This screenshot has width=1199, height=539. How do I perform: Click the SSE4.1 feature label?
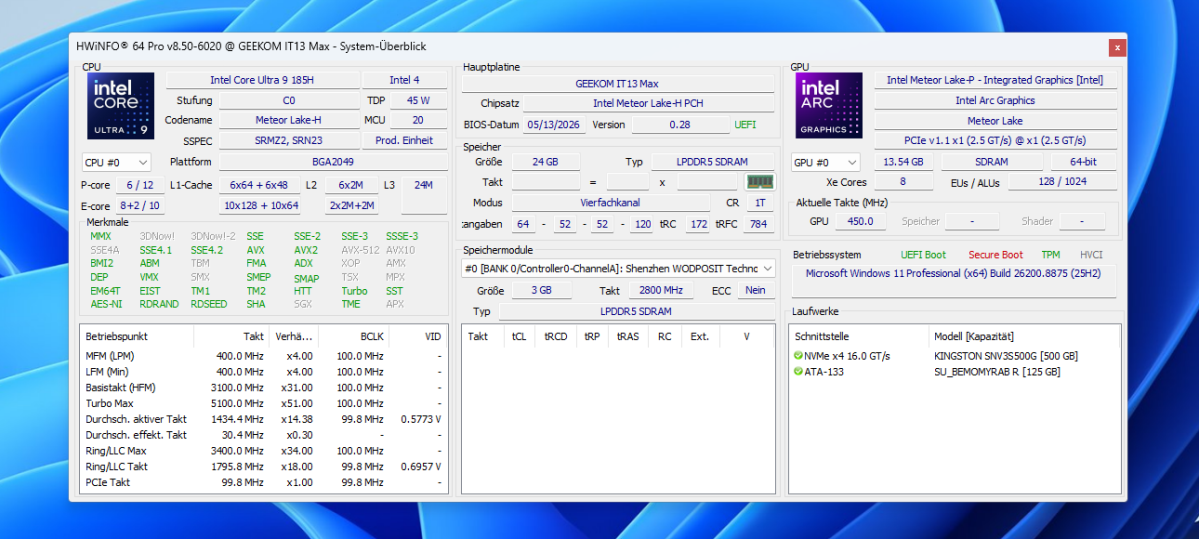tap(156, 250)
